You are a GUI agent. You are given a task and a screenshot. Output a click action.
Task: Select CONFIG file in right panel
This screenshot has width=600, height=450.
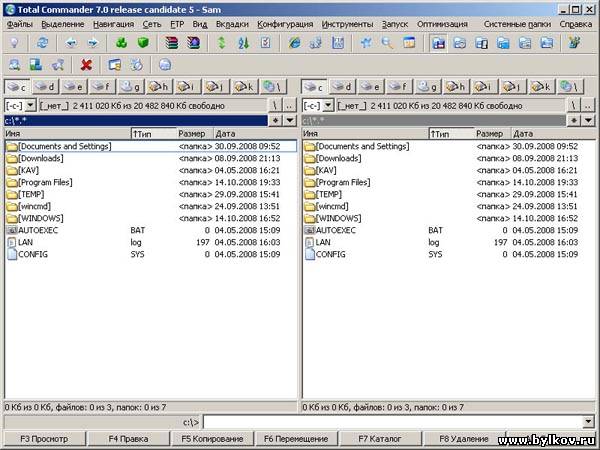click(448, 254)
